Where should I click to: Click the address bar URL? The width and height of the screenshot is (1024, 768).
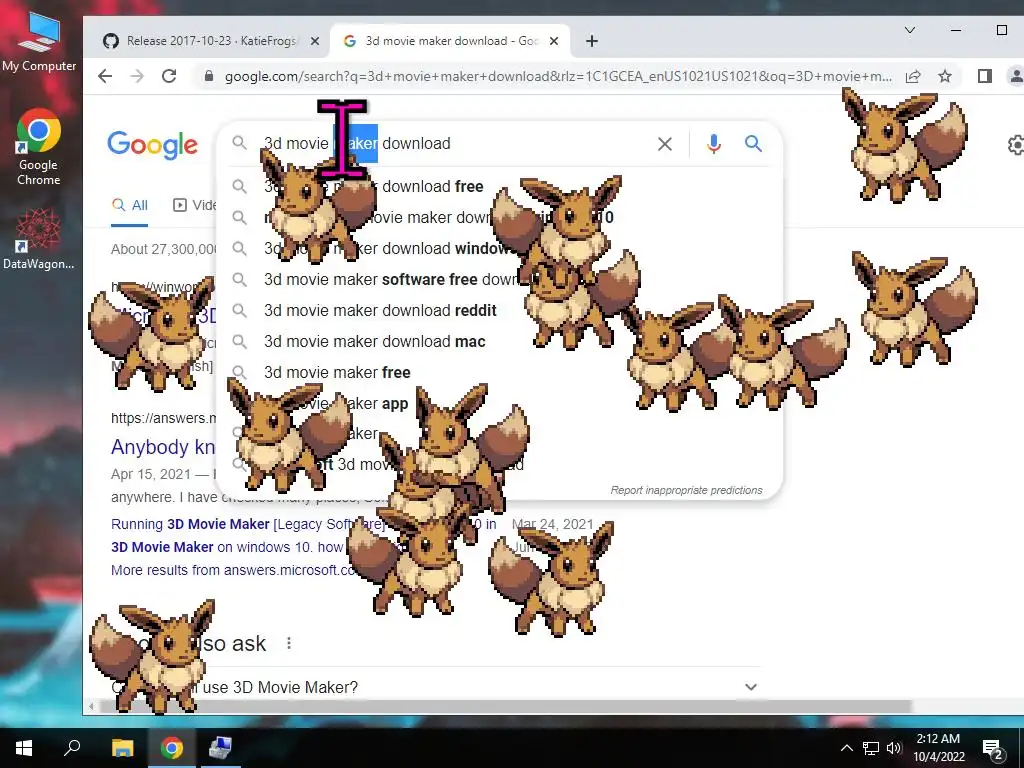coord(558,76)
